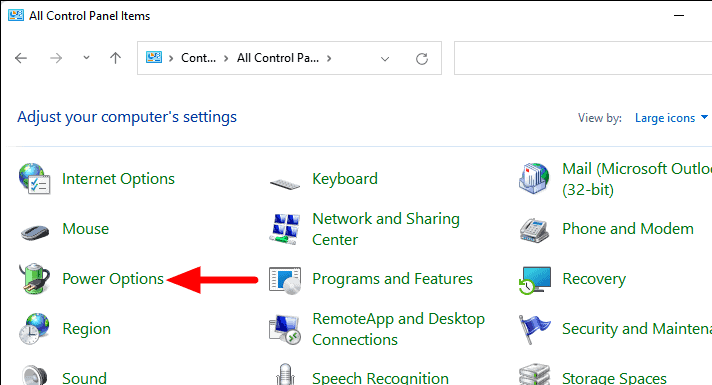712x385 pixels.
Task: Select the All Control Panel Items breadcrumb
Action: coord(277,58)
